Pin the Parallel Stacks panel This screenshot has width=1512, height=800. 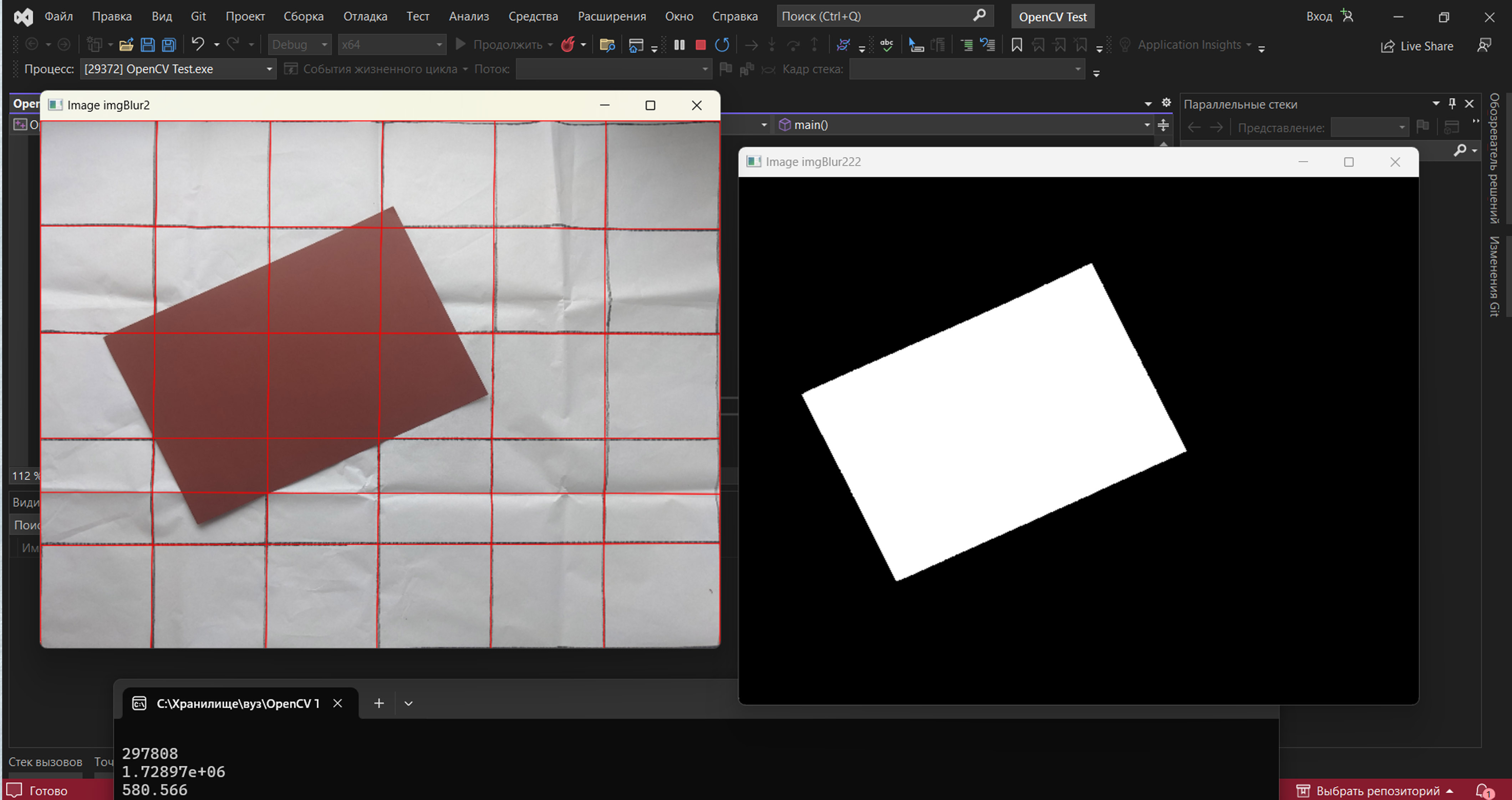1452,103
